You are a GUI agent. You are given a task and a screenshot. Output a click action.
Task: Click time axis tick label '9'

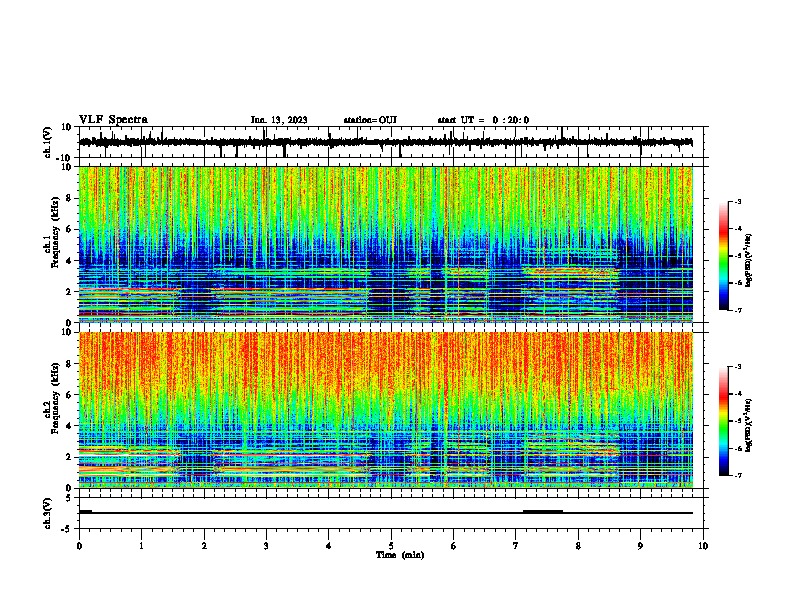(x=640, y=546)
